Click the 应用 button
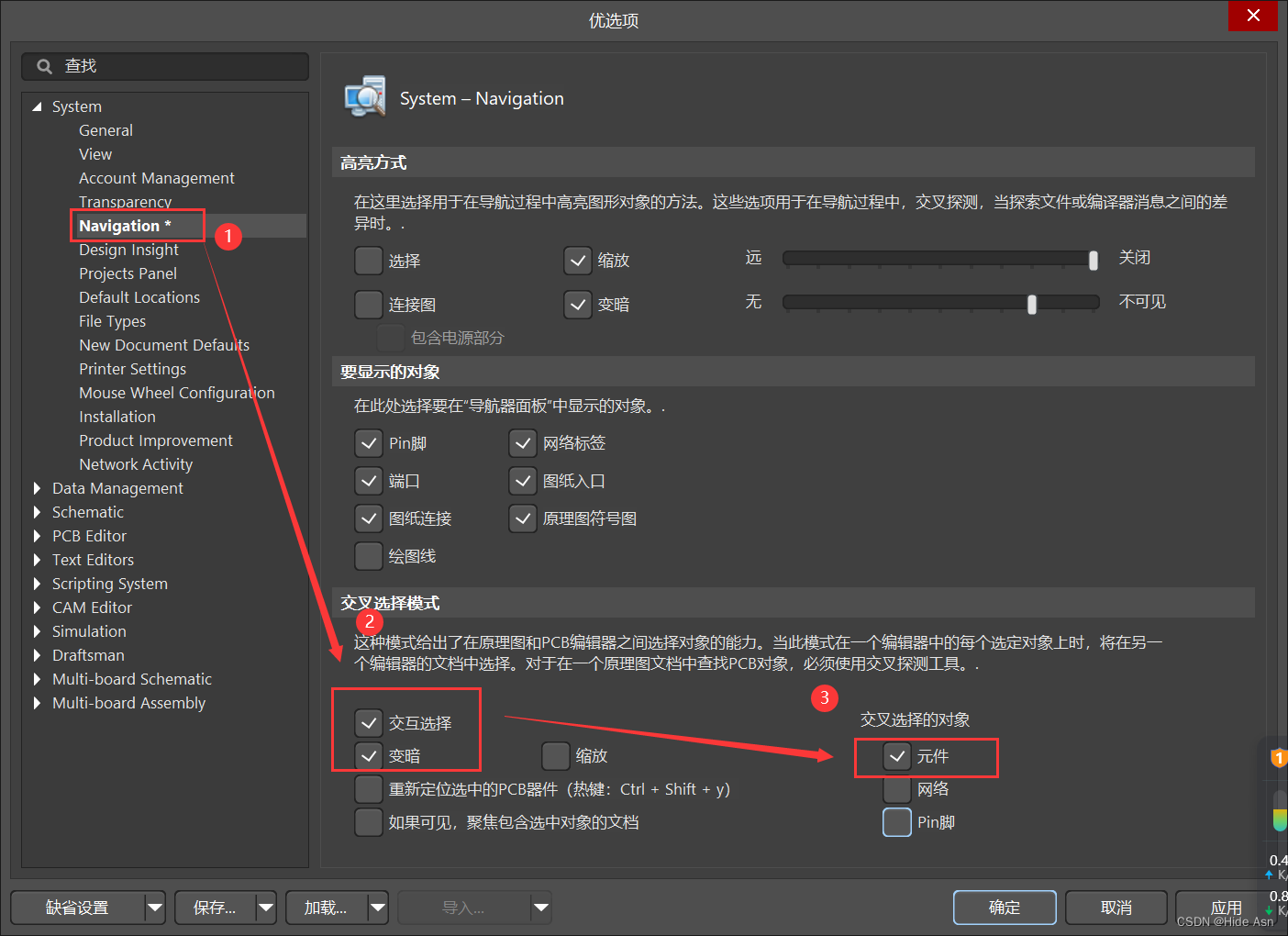This screenshot has height=936, width=1288. tap(1227, 908)
